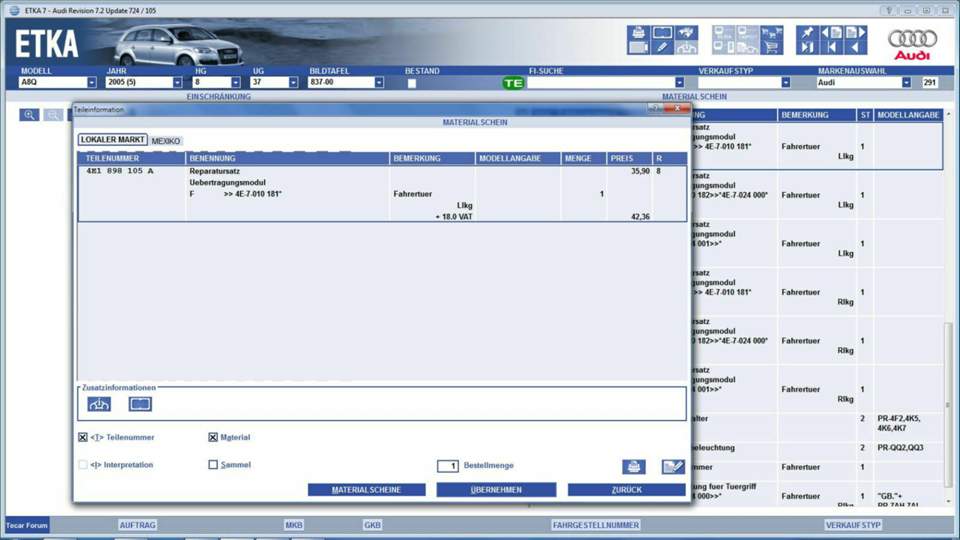Click the ÜBERNEHMEN button

click(x=496, y=490)
